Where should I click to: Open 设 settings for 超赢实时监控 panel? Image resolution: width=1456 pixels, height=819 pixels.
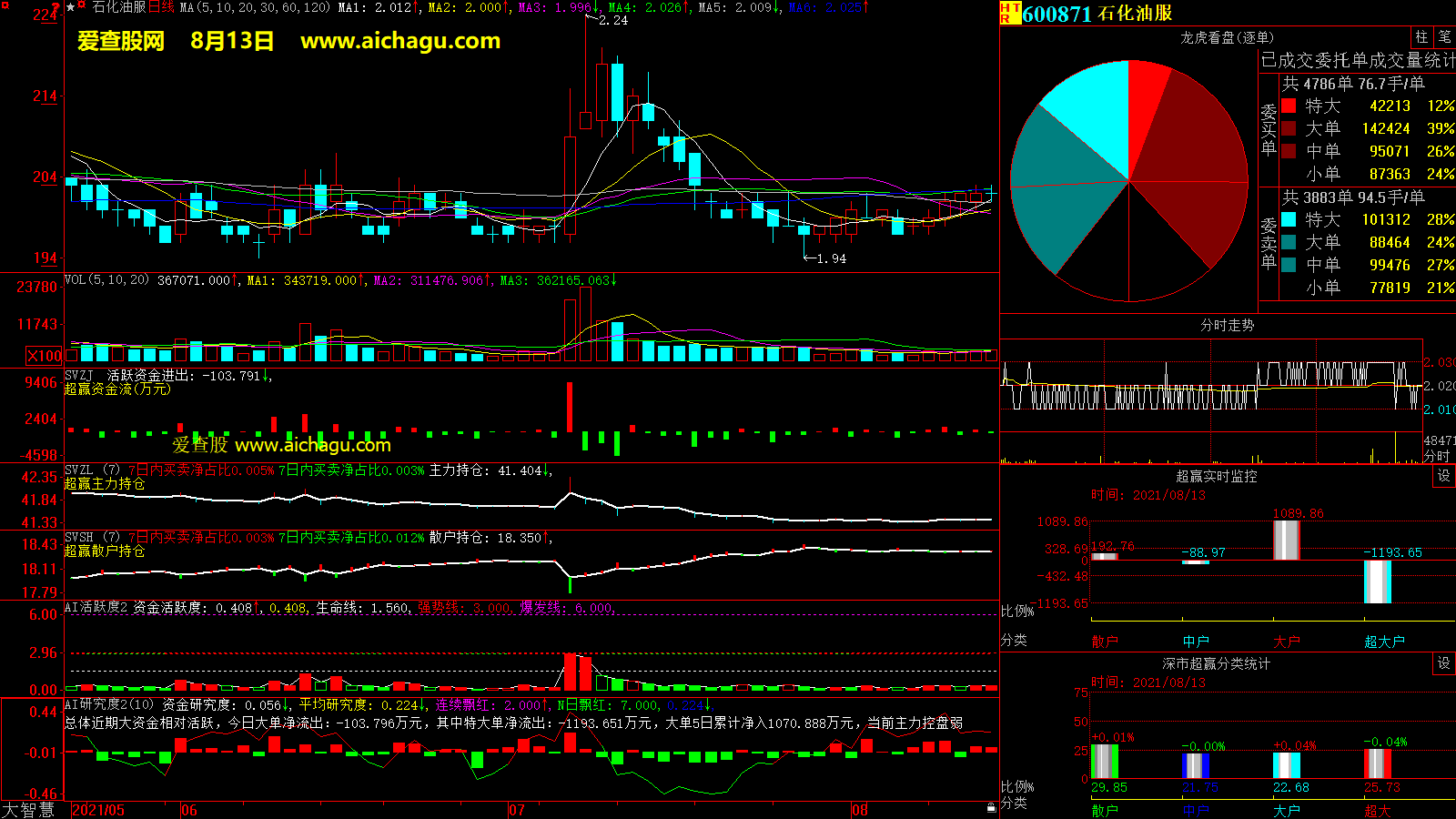coord(1443,476)
